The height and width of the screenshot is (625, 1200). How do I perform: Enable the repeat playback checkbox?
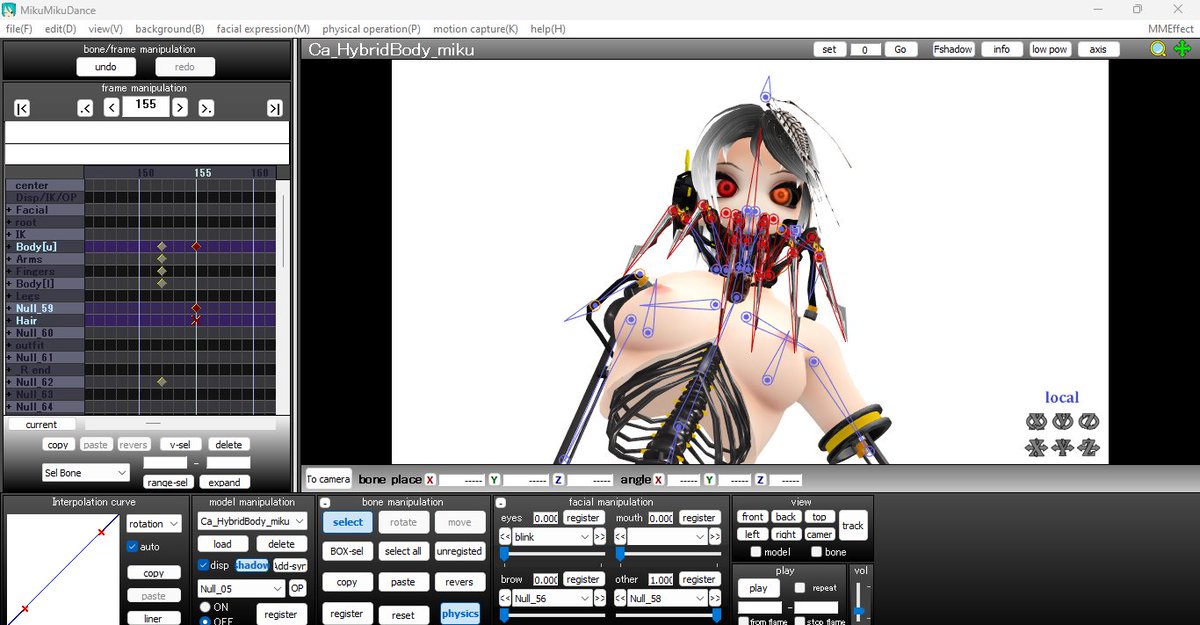click(x=800, y=588)
